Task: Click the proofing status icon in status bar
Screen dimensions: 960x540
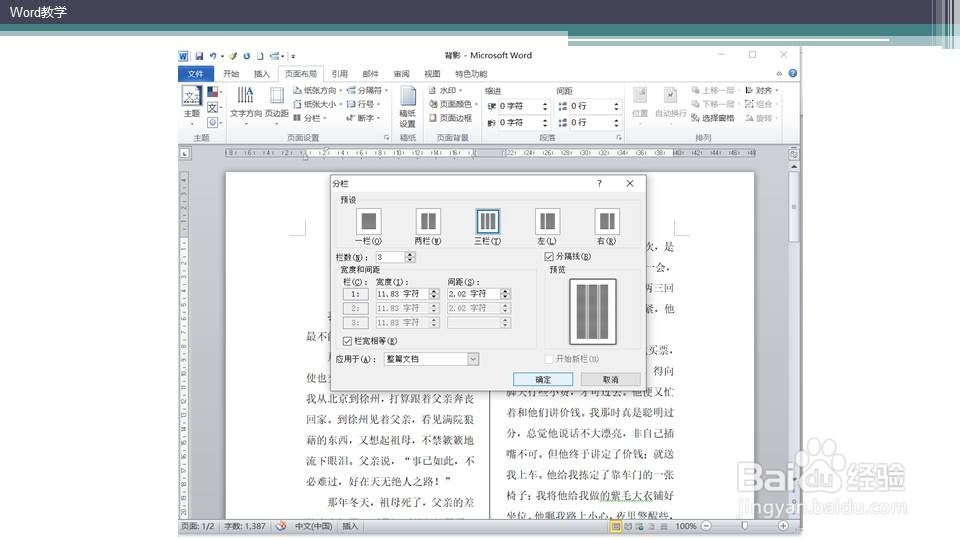Action: coord(281,526)
